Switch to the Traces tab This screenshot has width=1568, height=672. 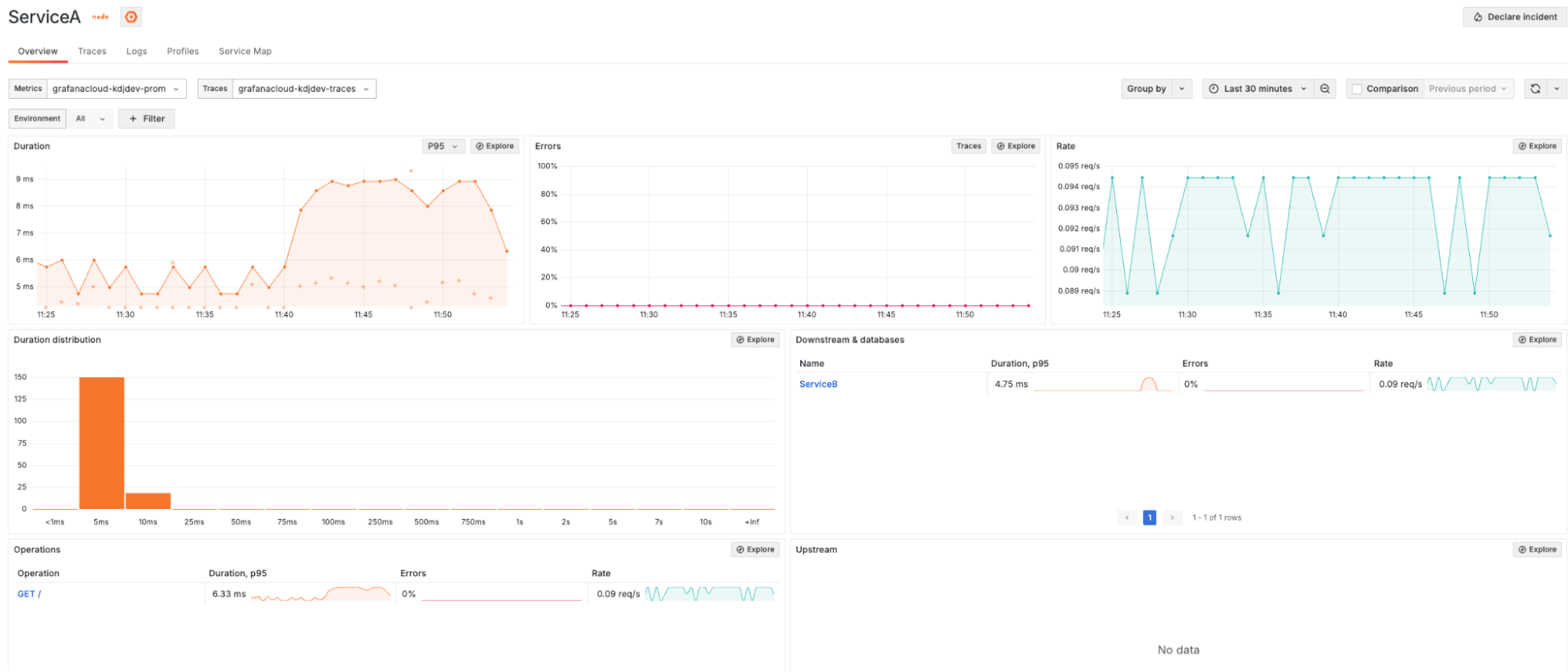pos(92,51)
